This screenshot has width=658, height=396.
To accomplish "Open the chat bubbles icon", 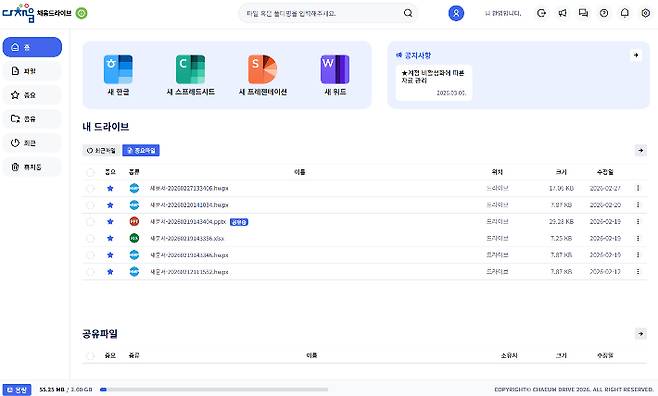I will (x=583, y=13).
